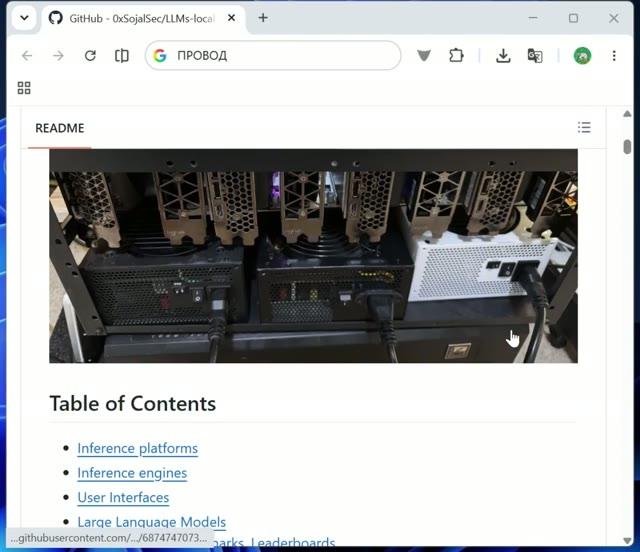Go back using the back arrow

(27, 56)
